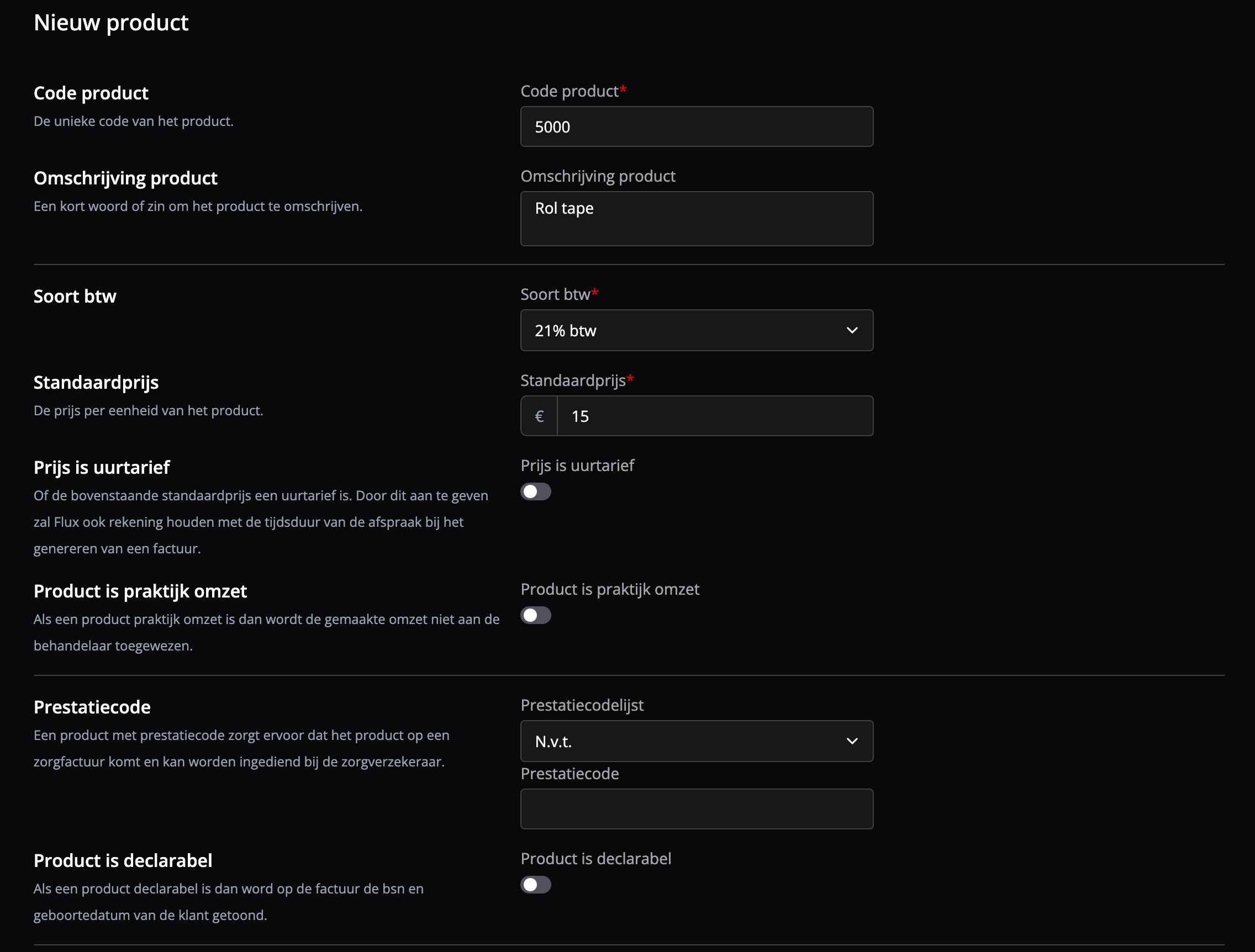Click the Prijs is uurtarief toggle label
This screenshot has height=952, width=1255.
click(x=577, y=465)
